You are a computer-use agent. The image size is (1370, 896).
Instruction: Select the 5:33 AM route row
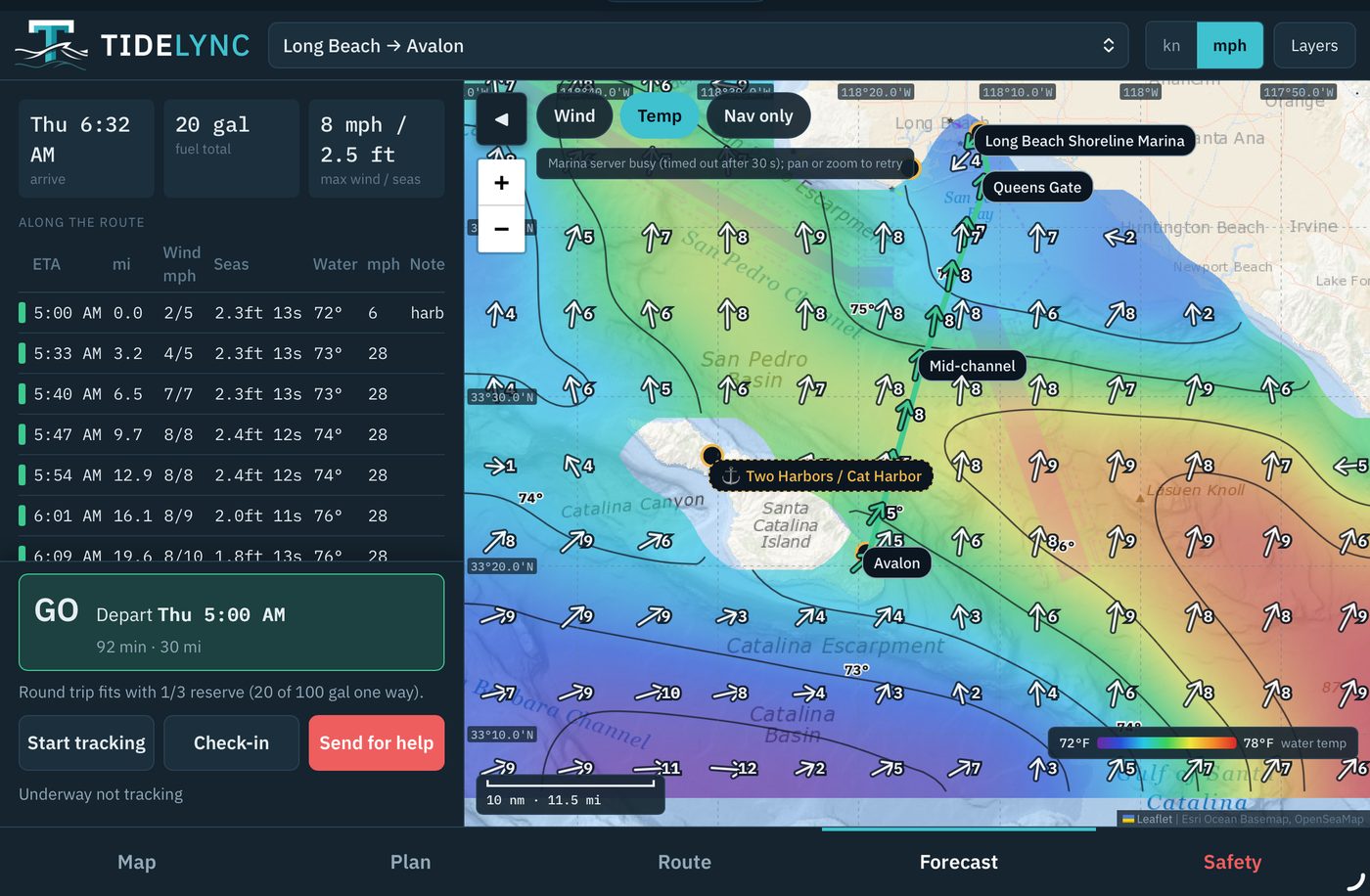point(232,353)
